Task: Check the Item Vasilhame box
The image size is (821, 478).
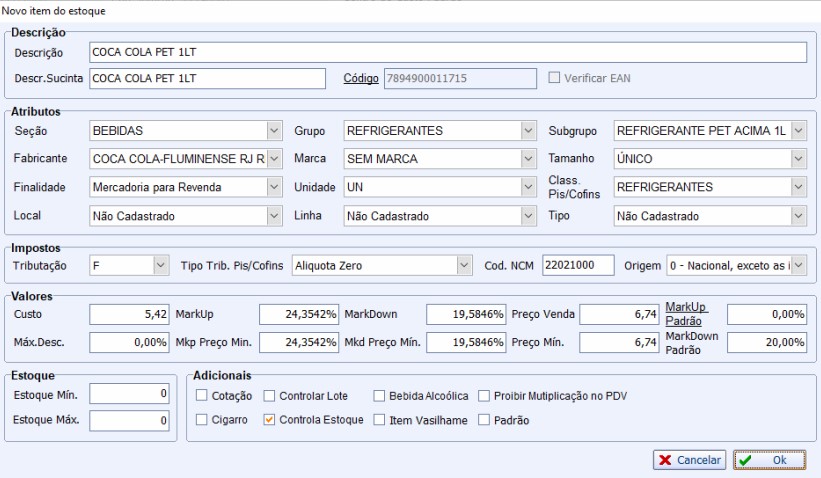Action: [x=379, y=420]
